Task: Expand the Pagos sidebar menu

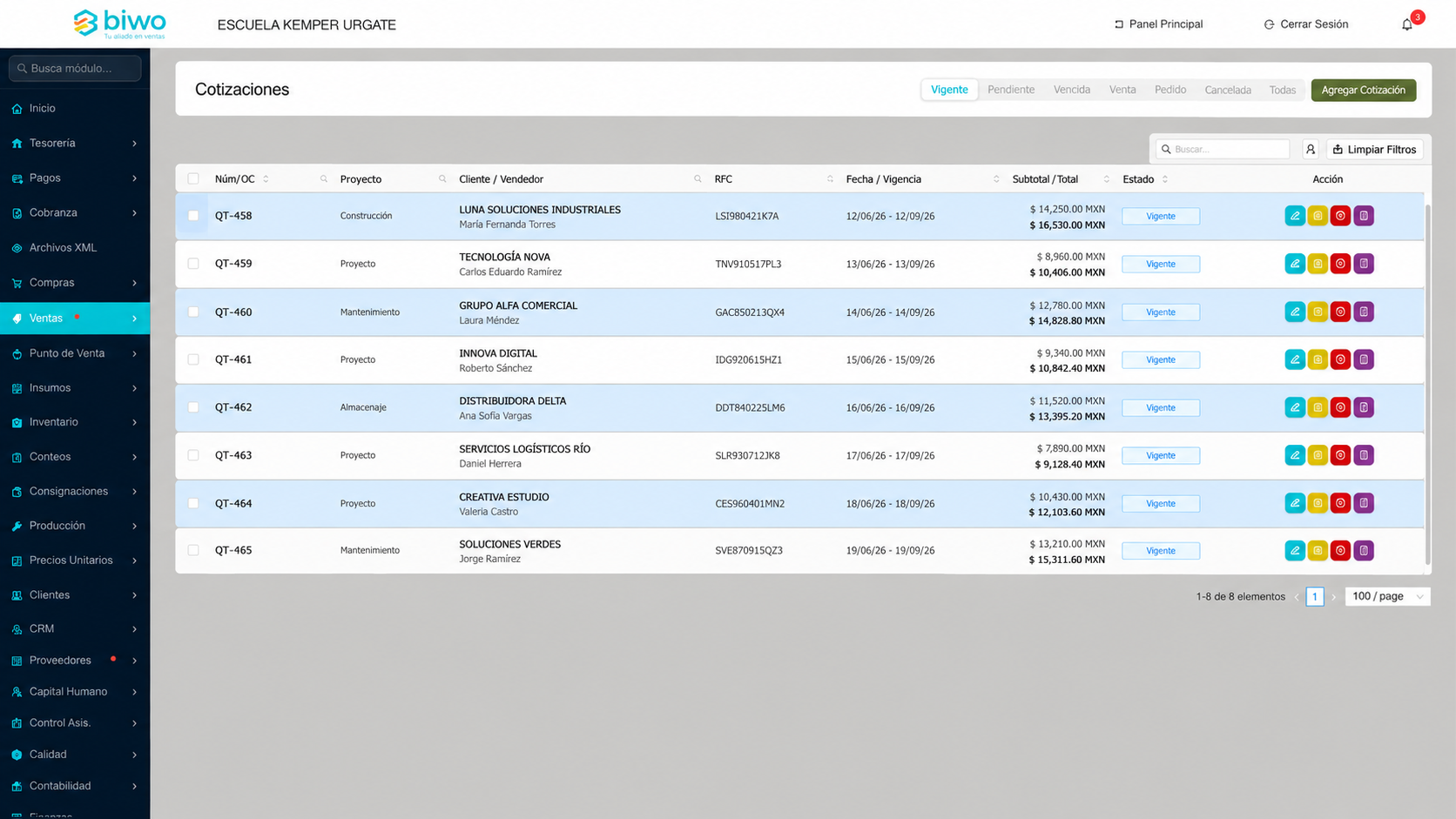Action: 75,178
